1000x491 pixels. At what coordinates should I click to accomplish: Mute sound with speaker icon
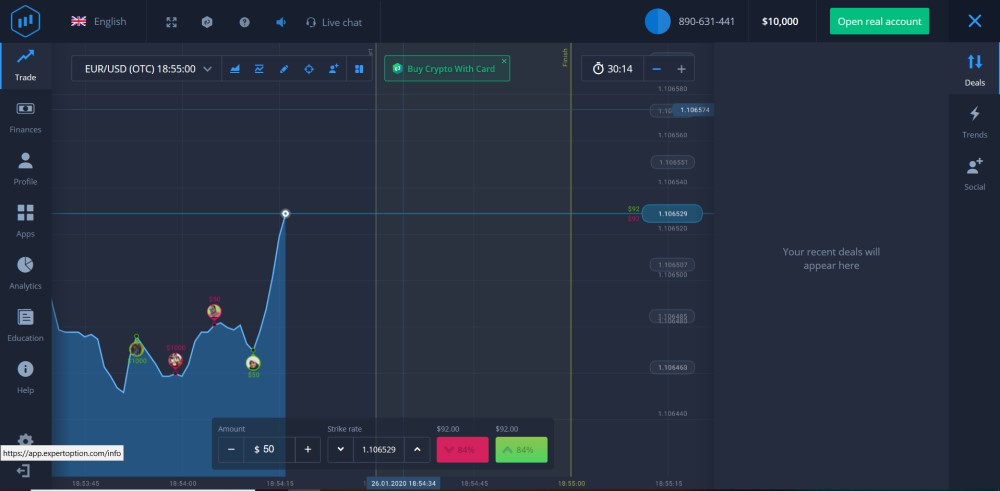(x=281, y=22)
